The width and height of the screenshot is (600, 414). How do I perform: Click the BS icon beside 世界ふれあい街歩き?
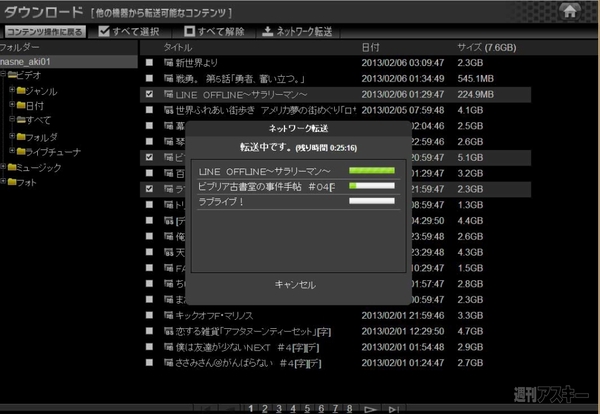168,110
